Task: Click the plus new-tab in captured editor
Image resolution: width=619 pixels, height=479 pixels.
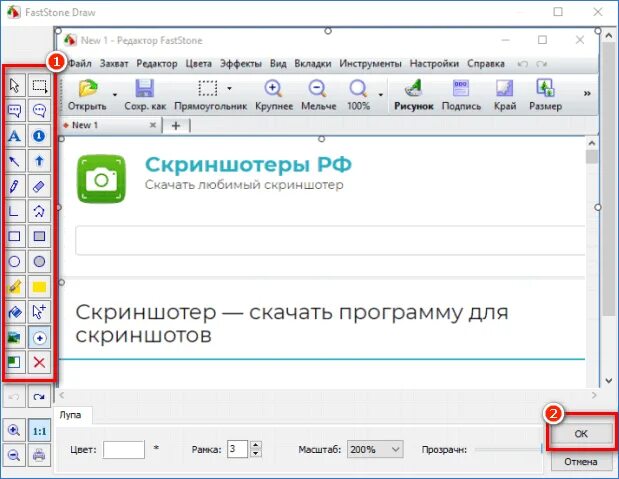Action: (x=176, y=126)
